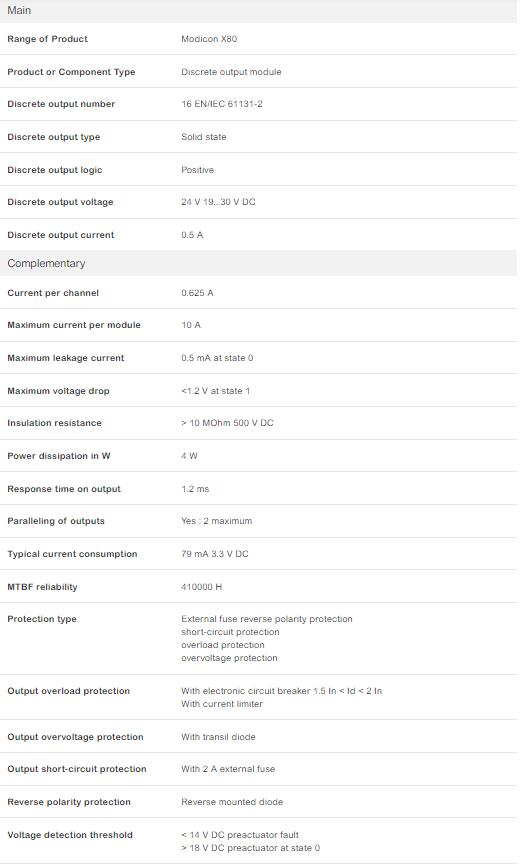
Task: Select the Discrete output type row label
Action: (x=54, y=137)
